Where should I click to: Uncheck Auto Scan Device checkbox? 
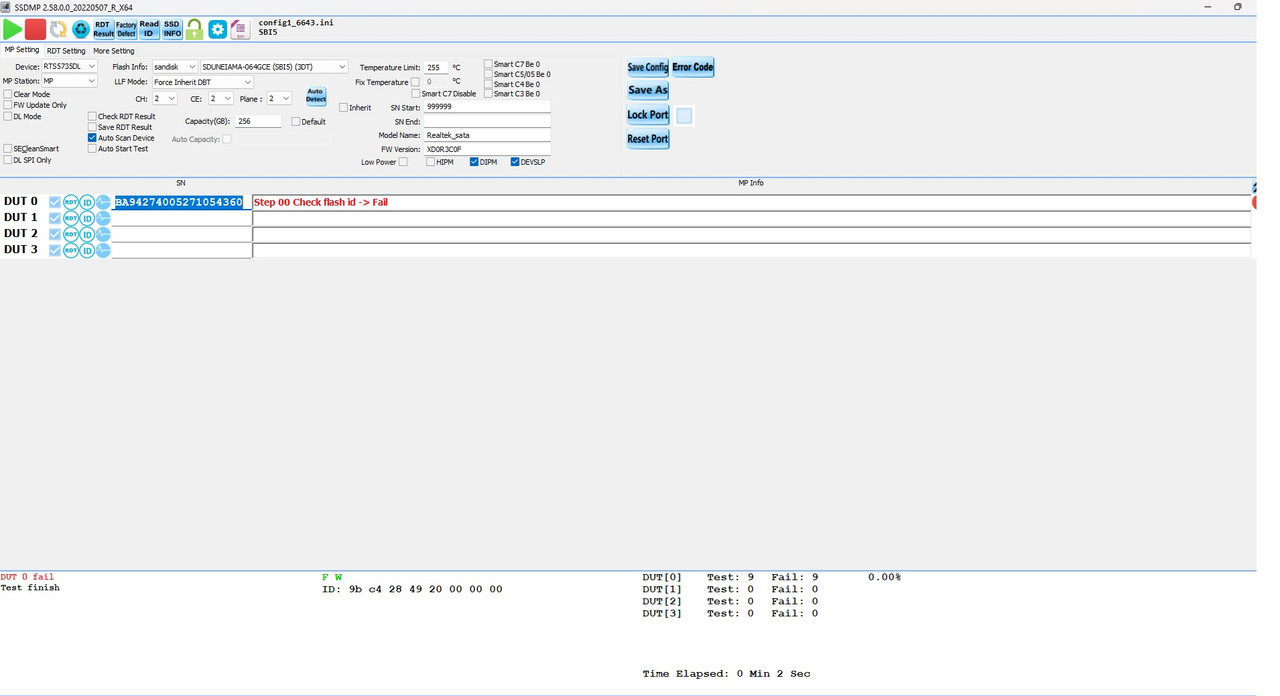click(92, 138)
